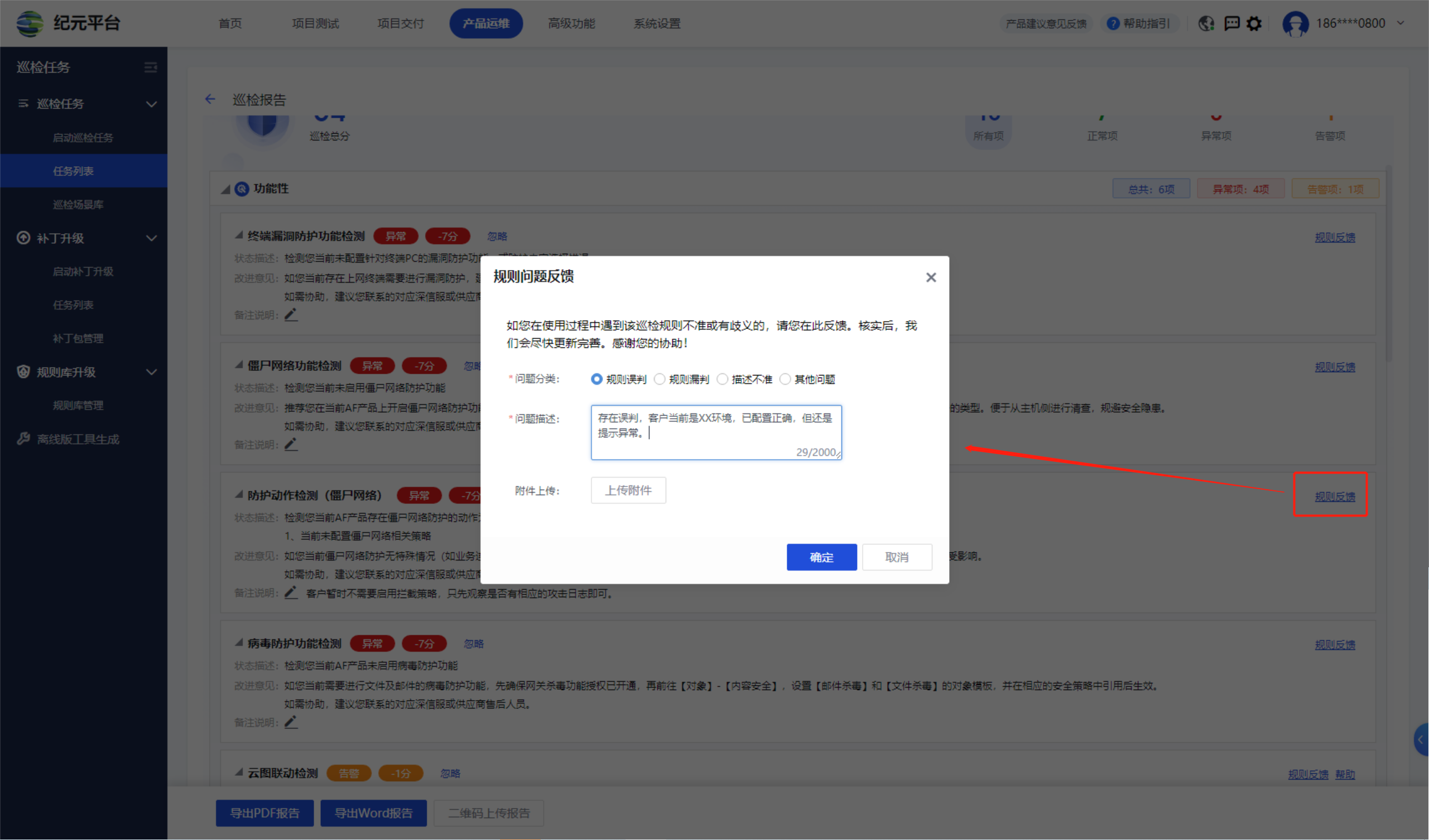Click the back arrow beside 巡检报告
The height and width of the screenshot is (840, 1429).
pos(210,99)
